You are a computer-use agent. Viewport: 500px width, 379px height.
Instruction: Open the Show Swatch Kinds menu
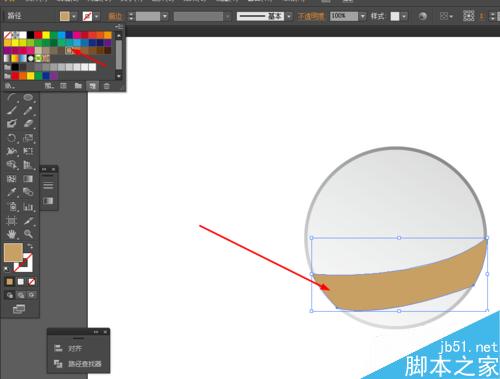[x=49, y=86]
